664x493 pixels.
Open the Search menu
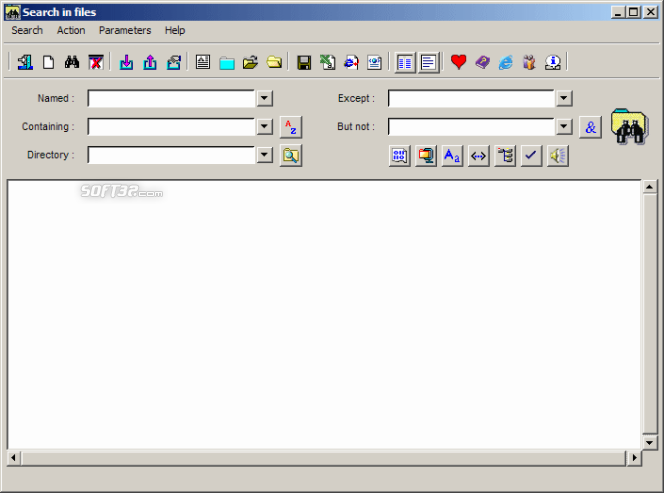(x=27, y=31)
